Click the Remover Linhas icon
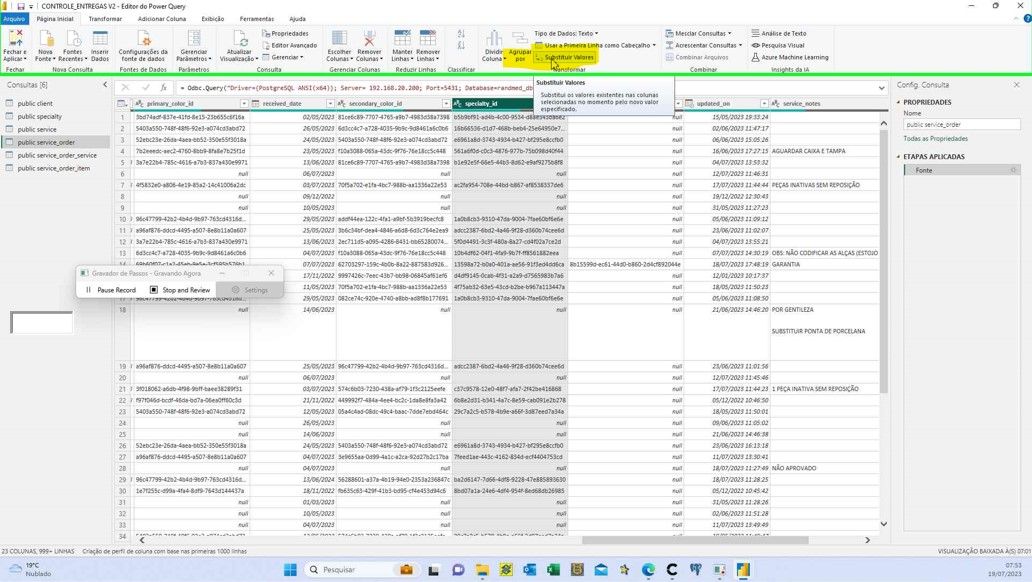1032x582 pixels. (428, 38)
